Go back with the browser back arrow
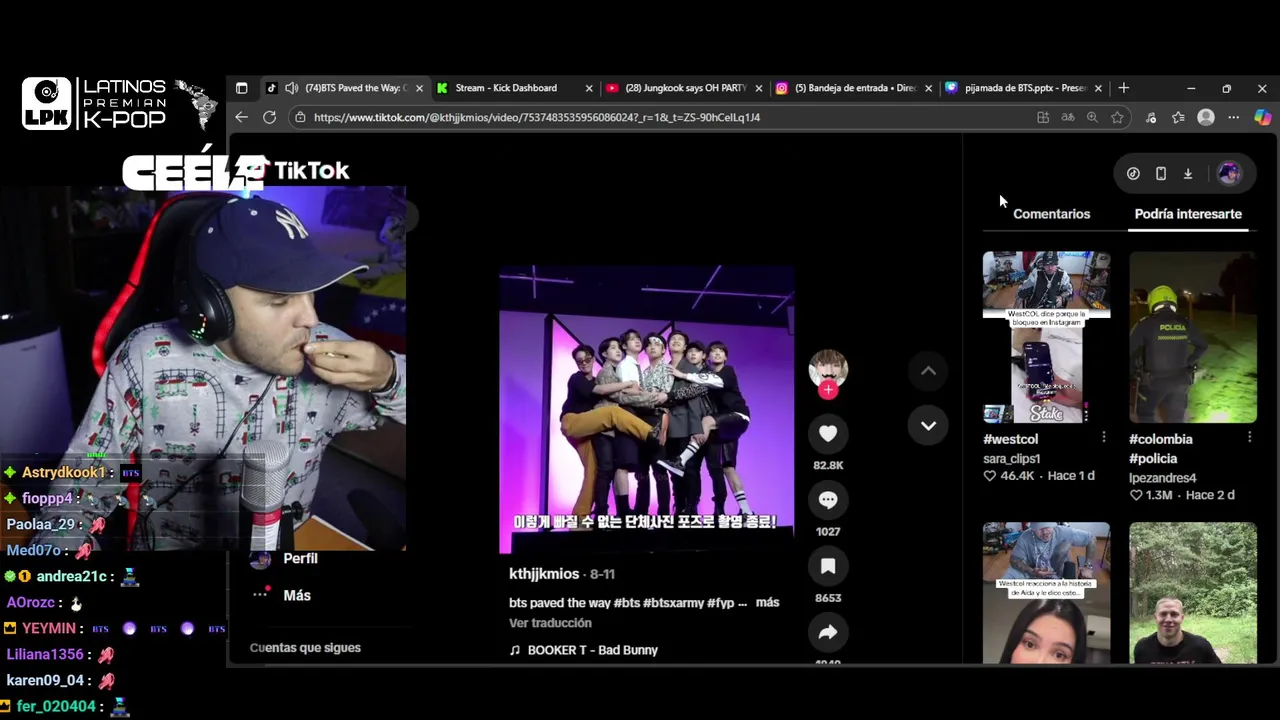The width and height of the screenshot is (1280, 720). click(241, 117)
